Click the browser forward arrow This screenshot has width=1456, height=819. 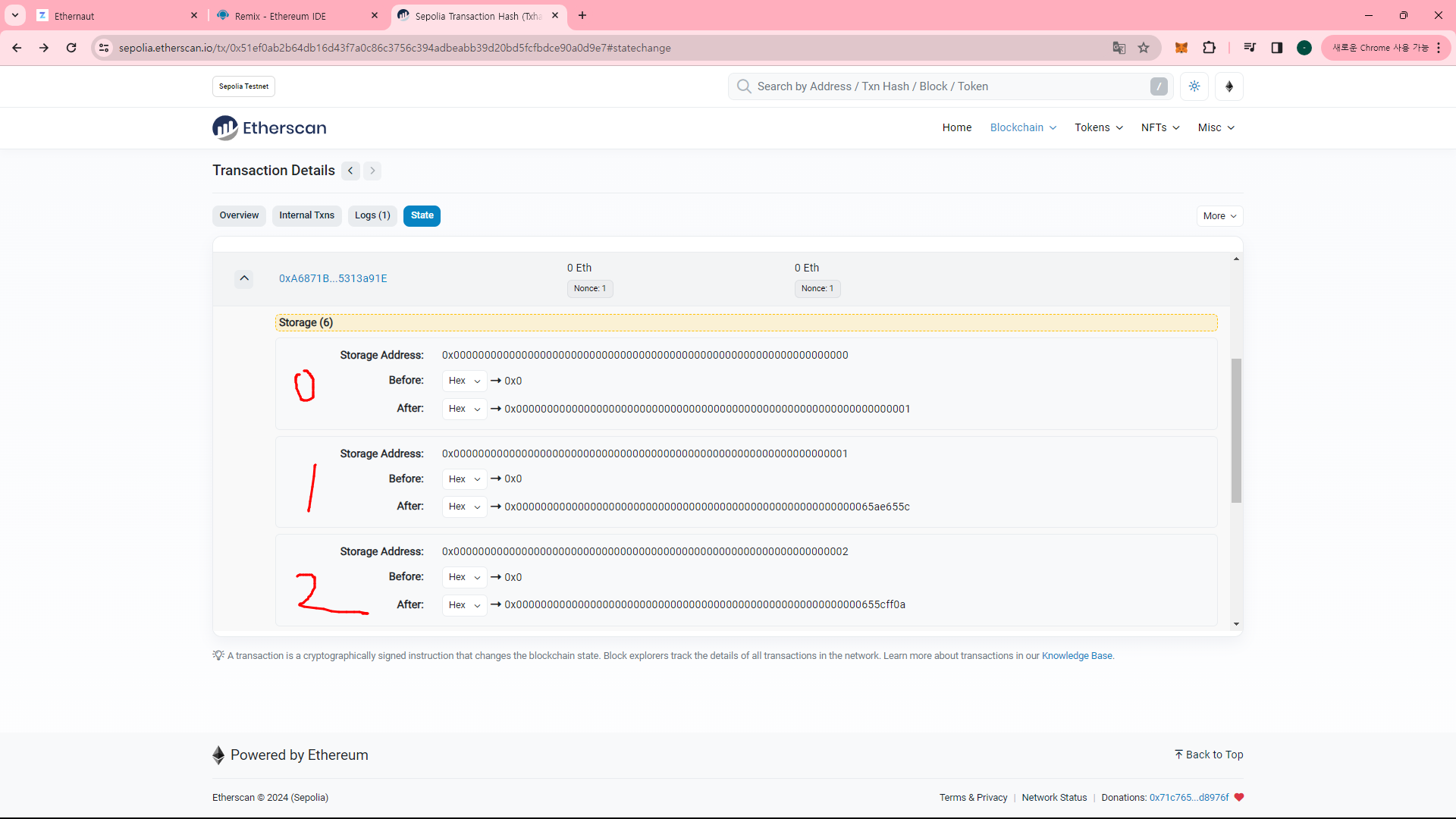click(x=44, y=48)
